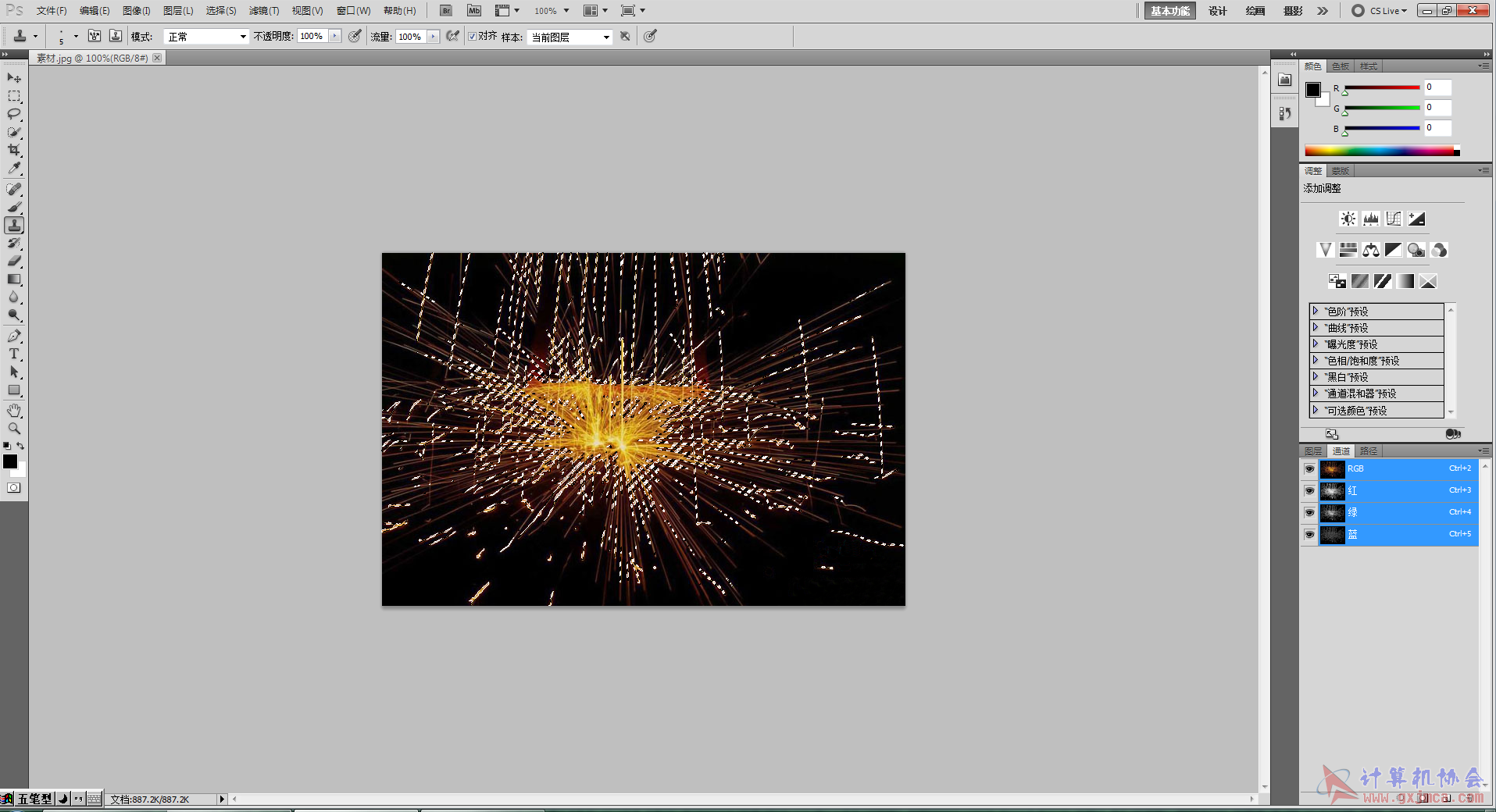Select the Clone Stamp tool
This screenshot has width=1496, height=812.
[x=14, y=225]
